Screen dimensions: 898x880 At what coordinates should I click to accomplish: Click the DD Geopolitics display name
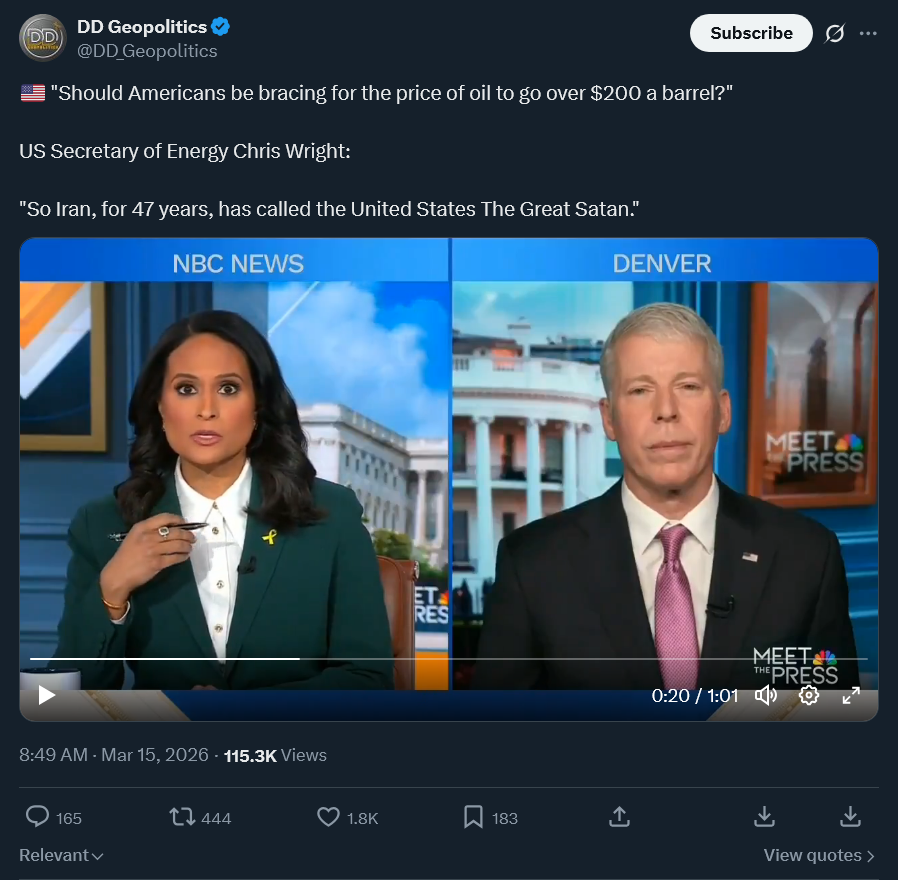pyautogui.click(x=142, y=27)
